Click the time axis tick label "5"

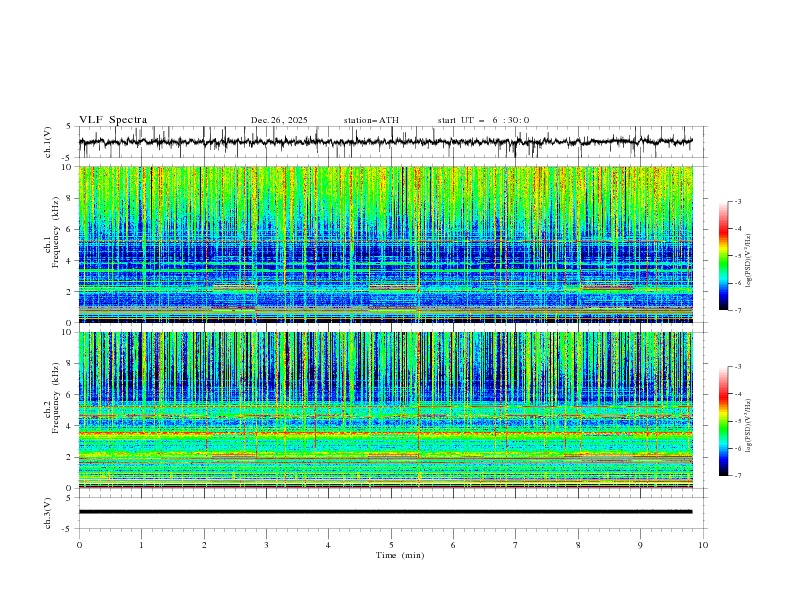(391, 545)
